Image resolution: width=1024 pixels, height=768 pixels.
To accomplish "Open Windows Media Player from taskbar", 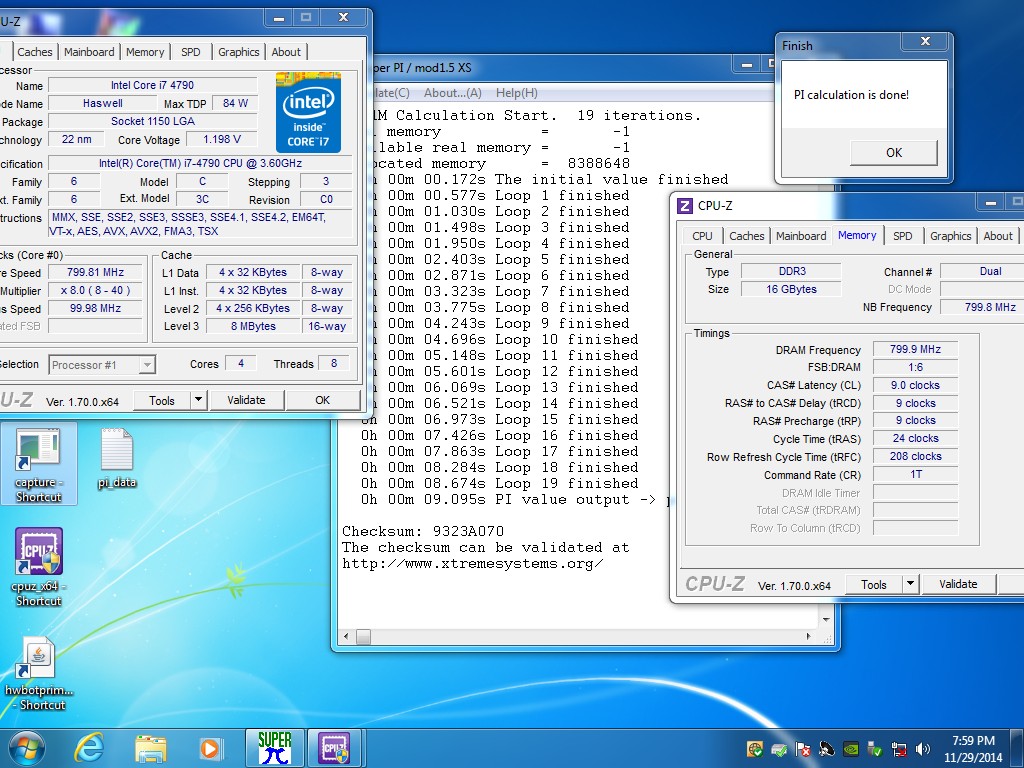I will tap(210, 748).
